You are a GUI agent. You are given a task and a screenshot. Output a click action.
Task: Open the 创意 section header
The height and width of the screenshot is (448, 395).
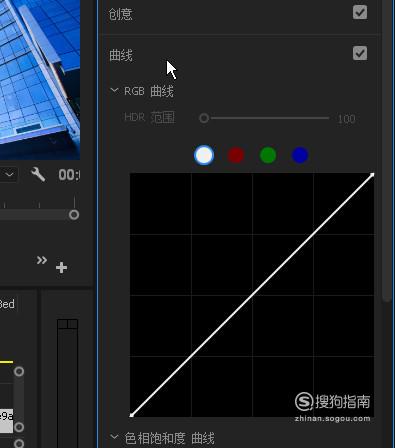120,14
